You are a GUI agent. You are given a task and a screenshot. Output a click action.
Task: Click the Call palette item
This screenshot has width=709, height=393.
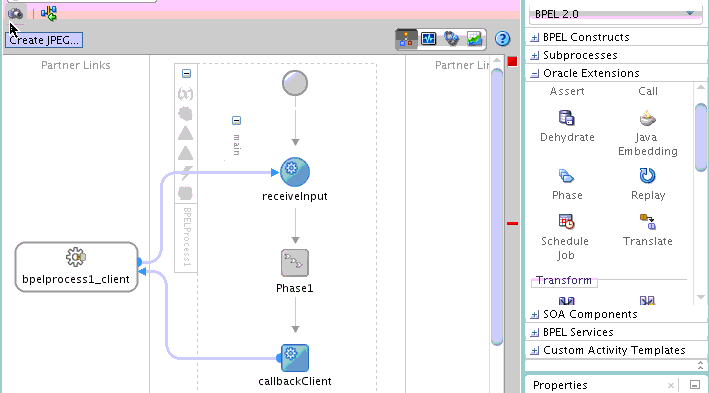click(x=648, y=91)
